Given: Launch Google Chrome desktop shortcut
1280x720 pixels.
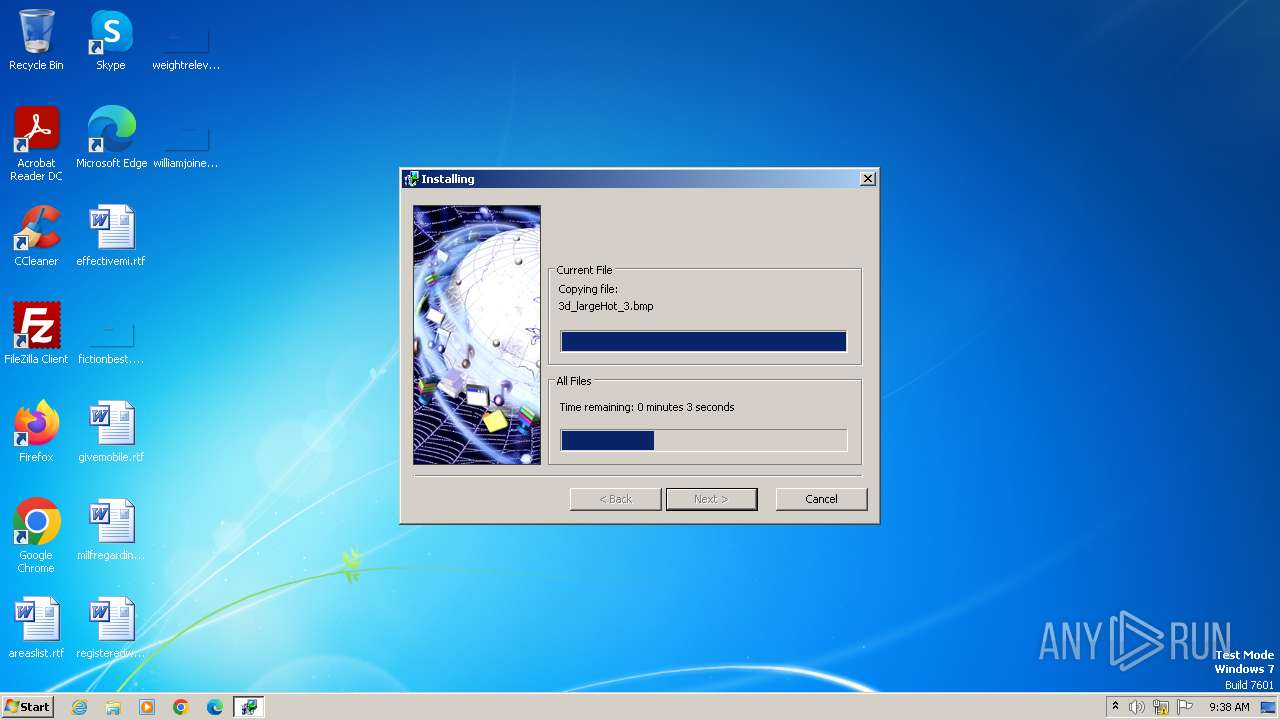Looking at the screenshot, I should tap(36, 536).
